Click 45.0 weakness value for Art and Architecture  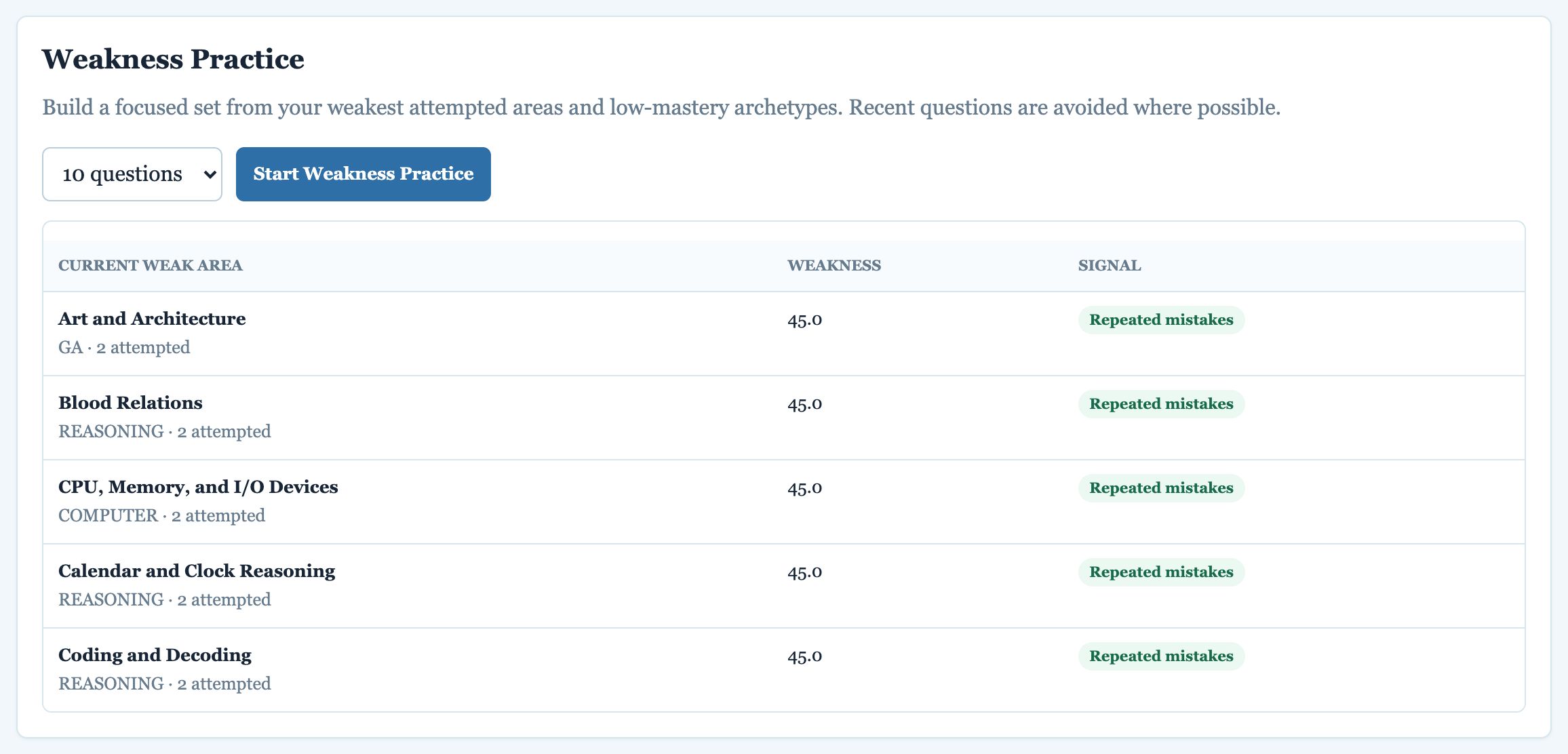[x=804, y=319]
